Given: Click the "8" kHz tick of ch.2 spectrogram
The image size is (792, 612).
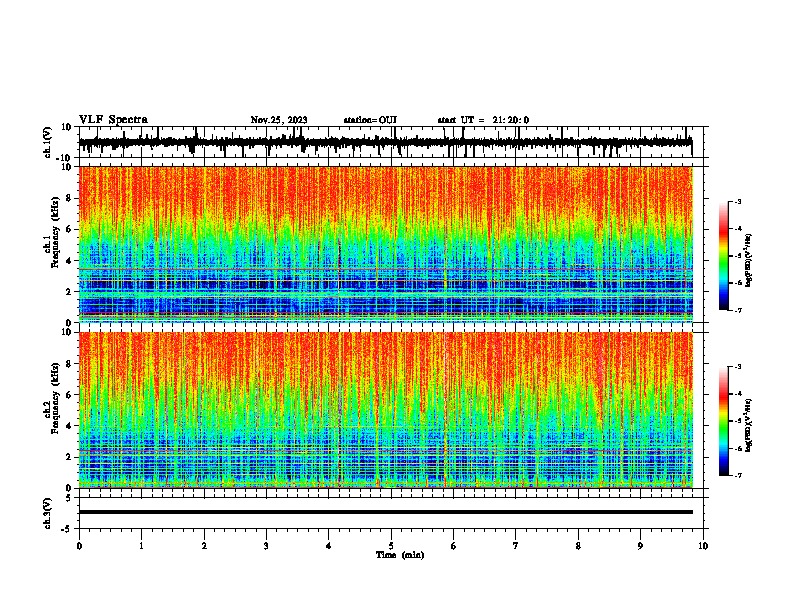Looking at the screenshot, I should 69,364.
